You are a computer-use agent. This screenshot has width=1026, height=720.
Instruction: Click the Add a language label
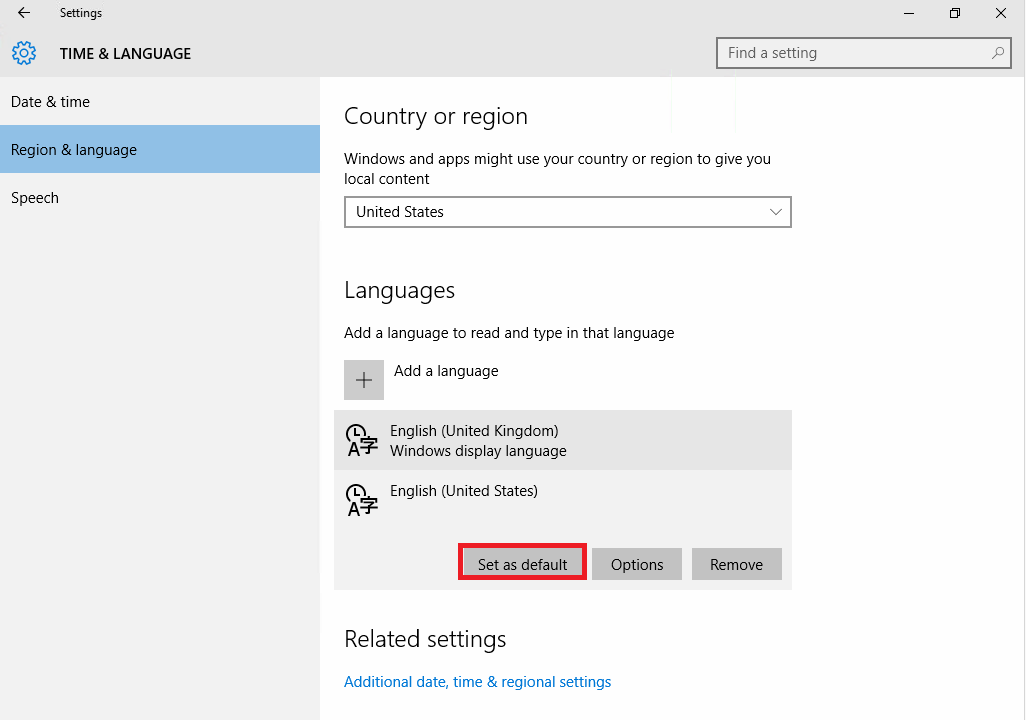tap(446, 371)
